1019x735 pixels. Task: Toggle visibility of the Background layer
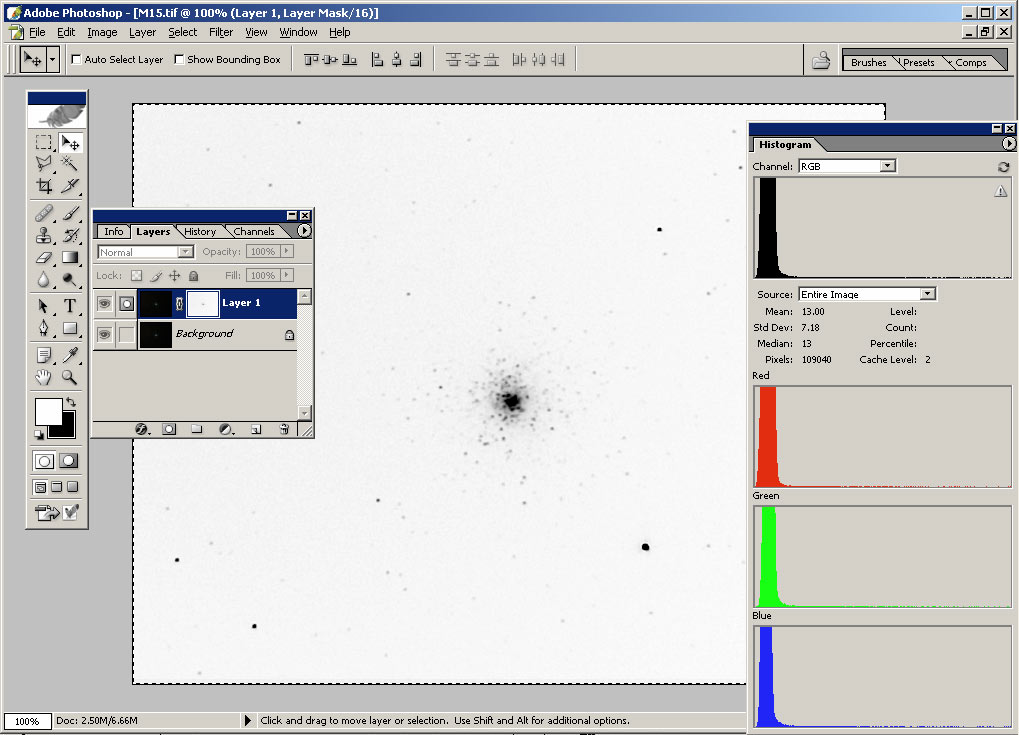(x=104, y=334)
